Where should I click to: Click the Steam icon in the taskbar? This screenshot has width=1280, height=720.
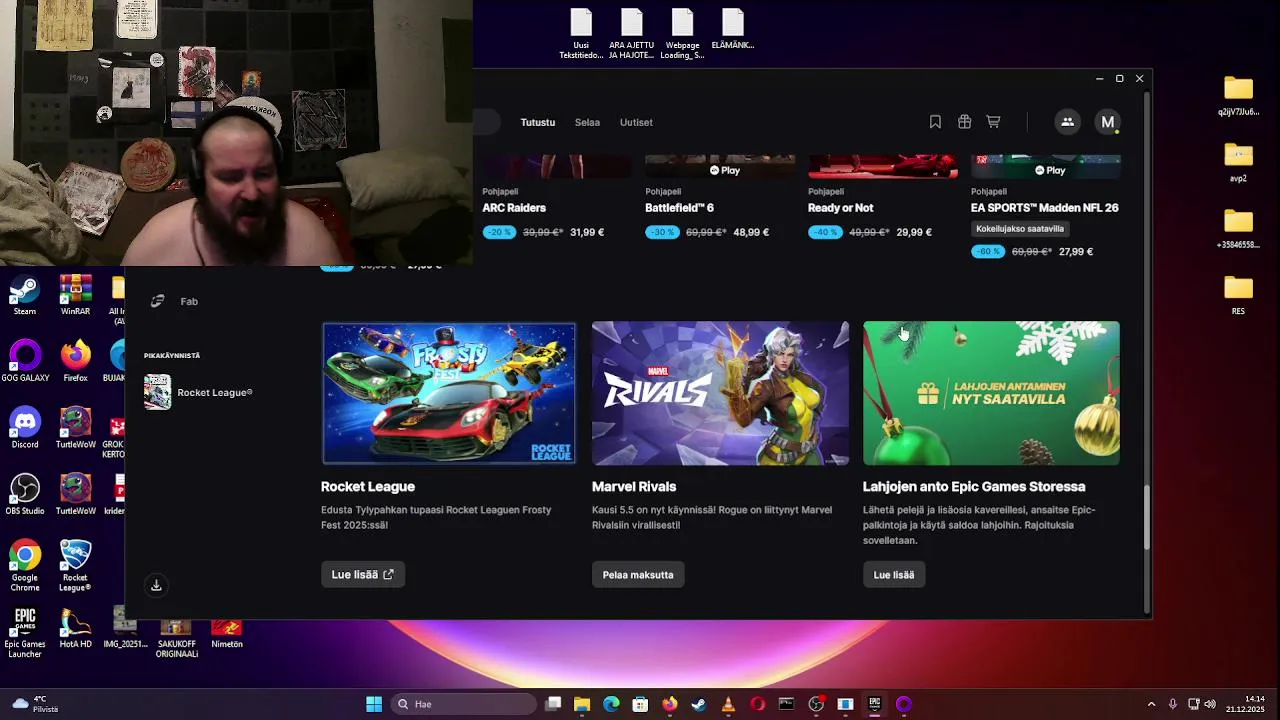pyautogui.click(x=699, y=704)
